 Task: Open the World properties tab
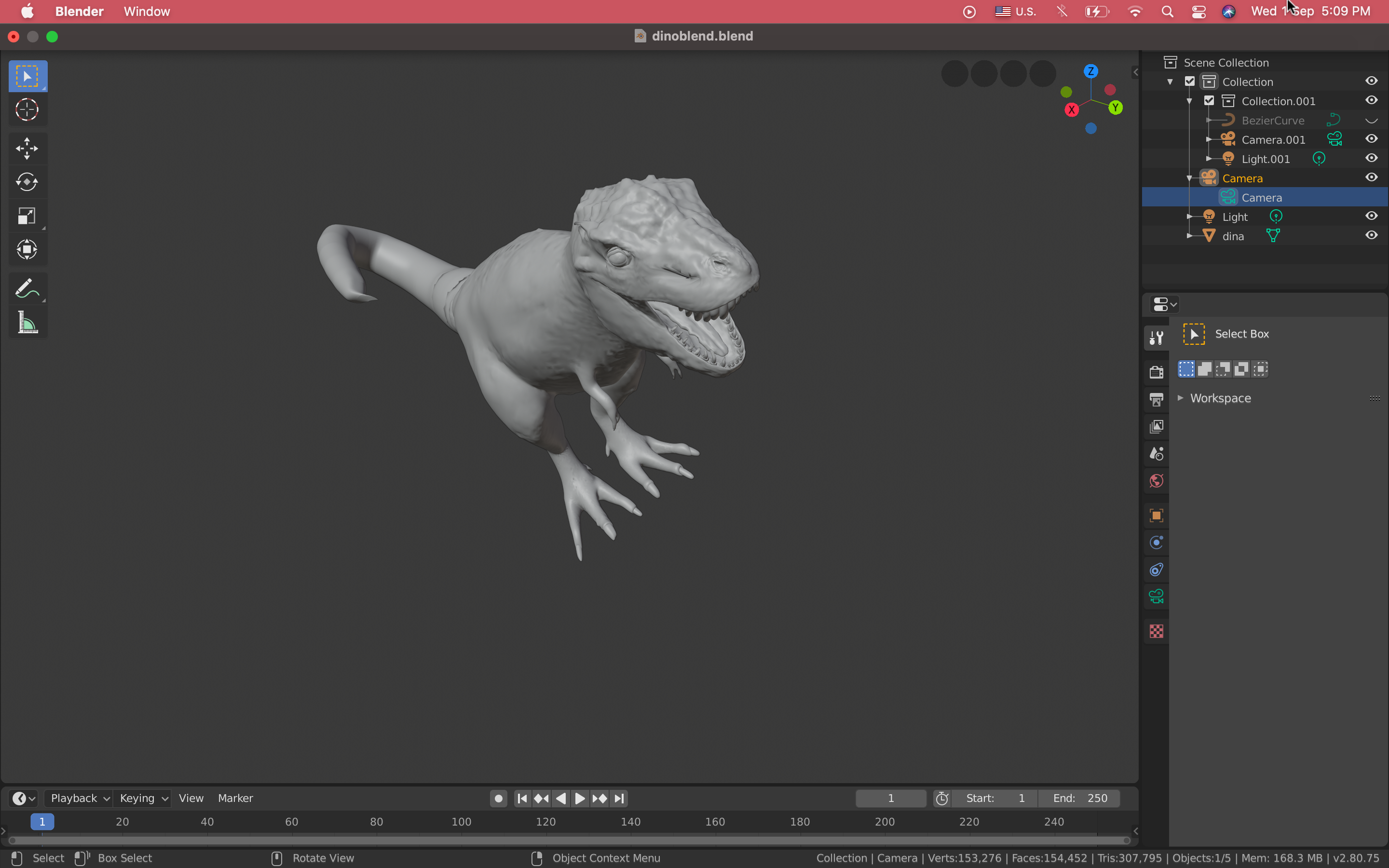1156,481
